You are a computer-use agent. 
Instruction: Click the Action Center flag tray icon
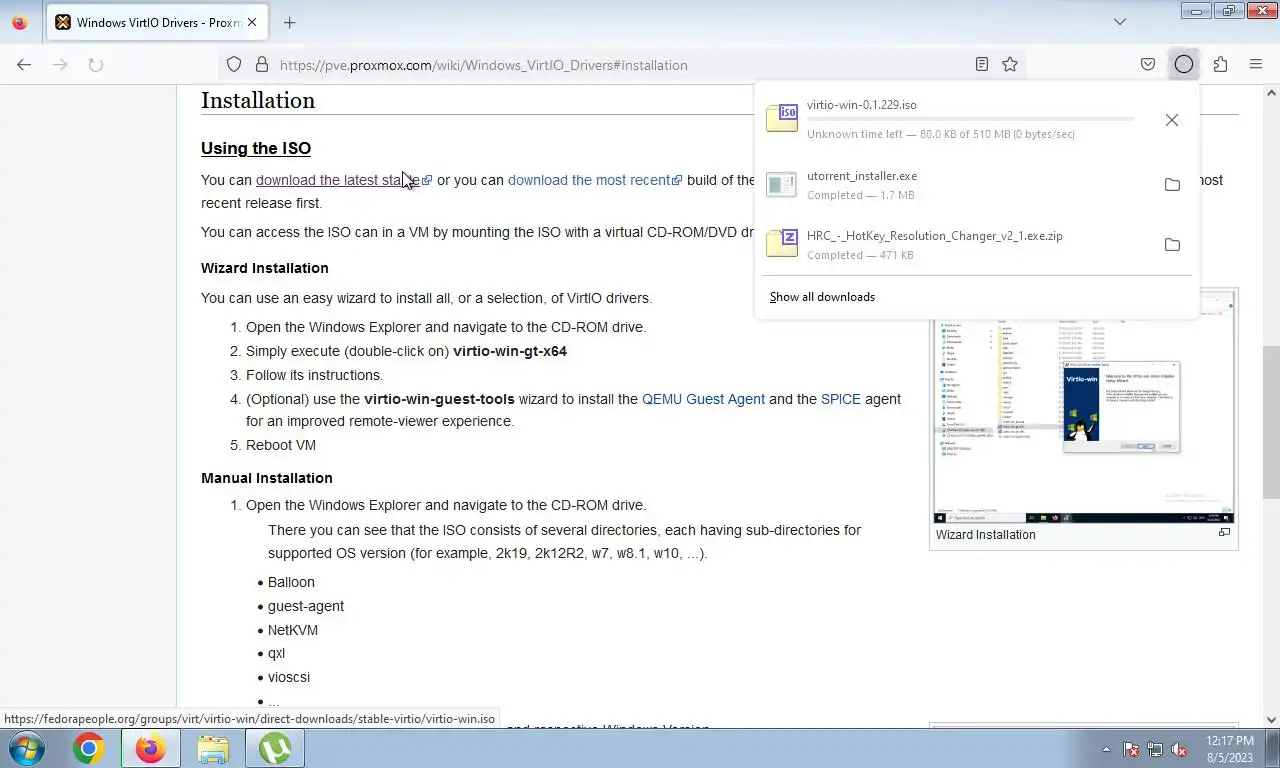(1131, 749)
